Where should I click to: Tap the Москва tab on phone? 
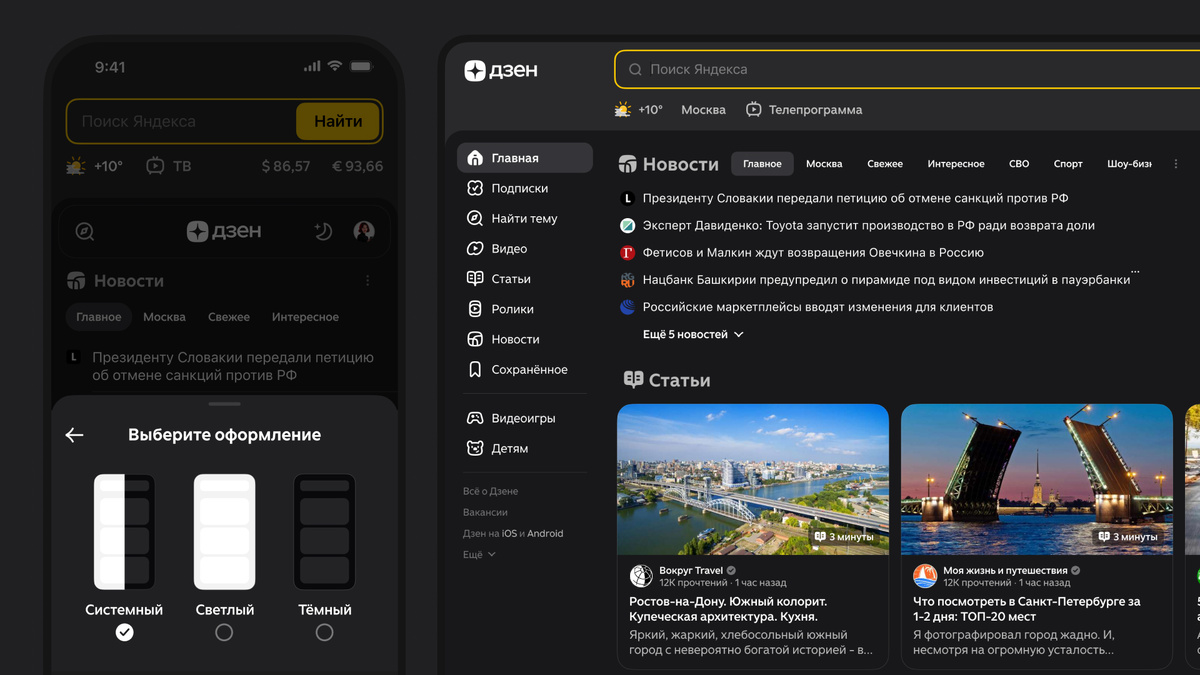click(164, 317)
